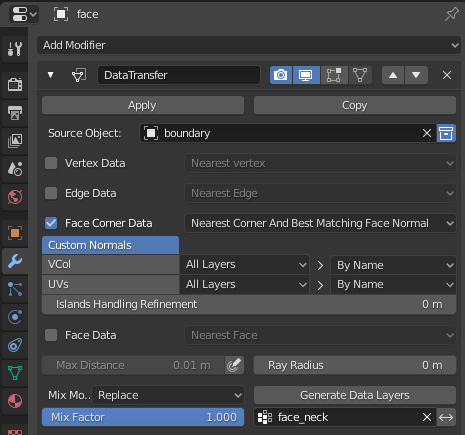Open the Mix Mode Replace dropdown
Image resolution: width=465 pixels, height=435 pixels.
[168, 395]
